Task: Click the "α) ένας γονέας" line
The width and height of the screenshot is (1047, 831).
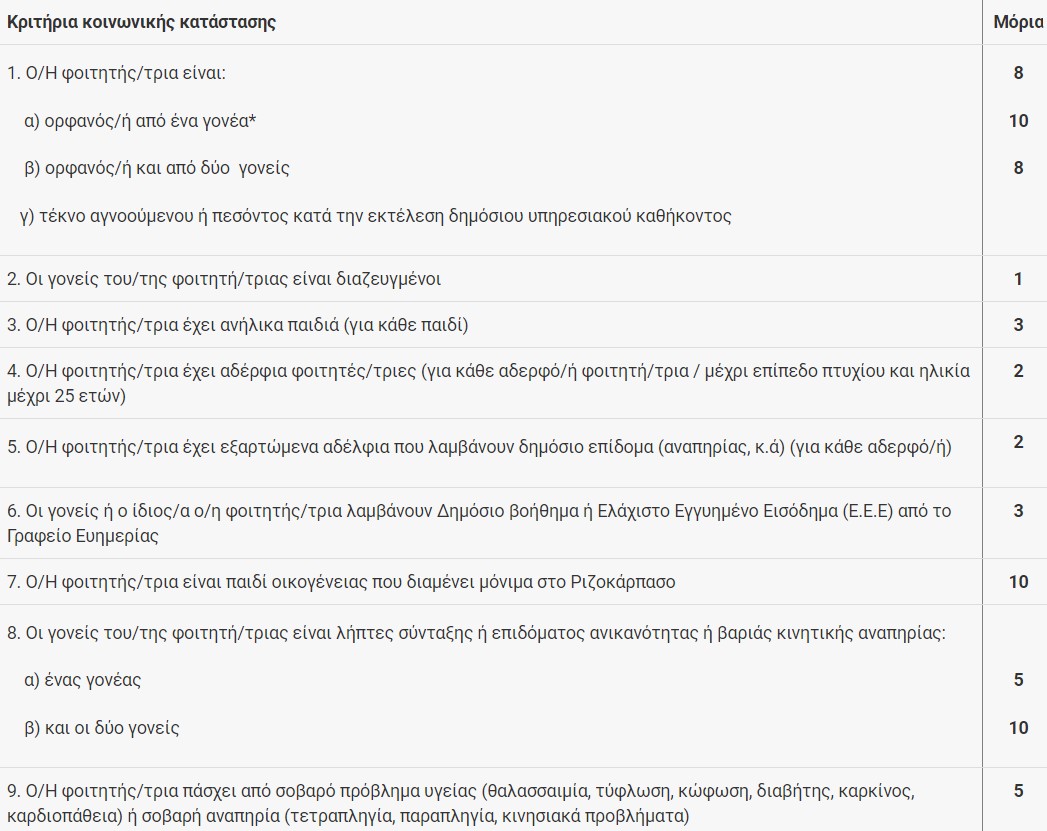Action: pos(83,680)
